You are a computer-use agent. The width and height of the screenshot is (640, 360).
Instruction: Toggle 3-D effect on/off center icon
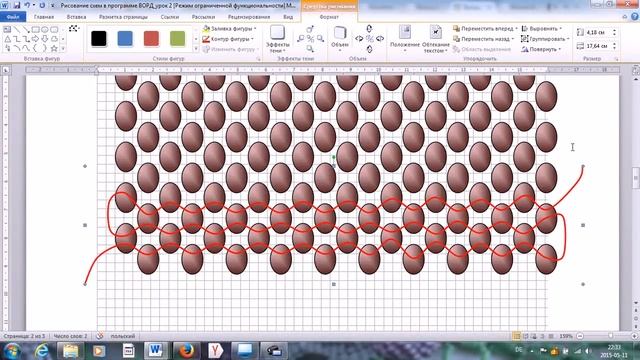(x=369, y=39)
